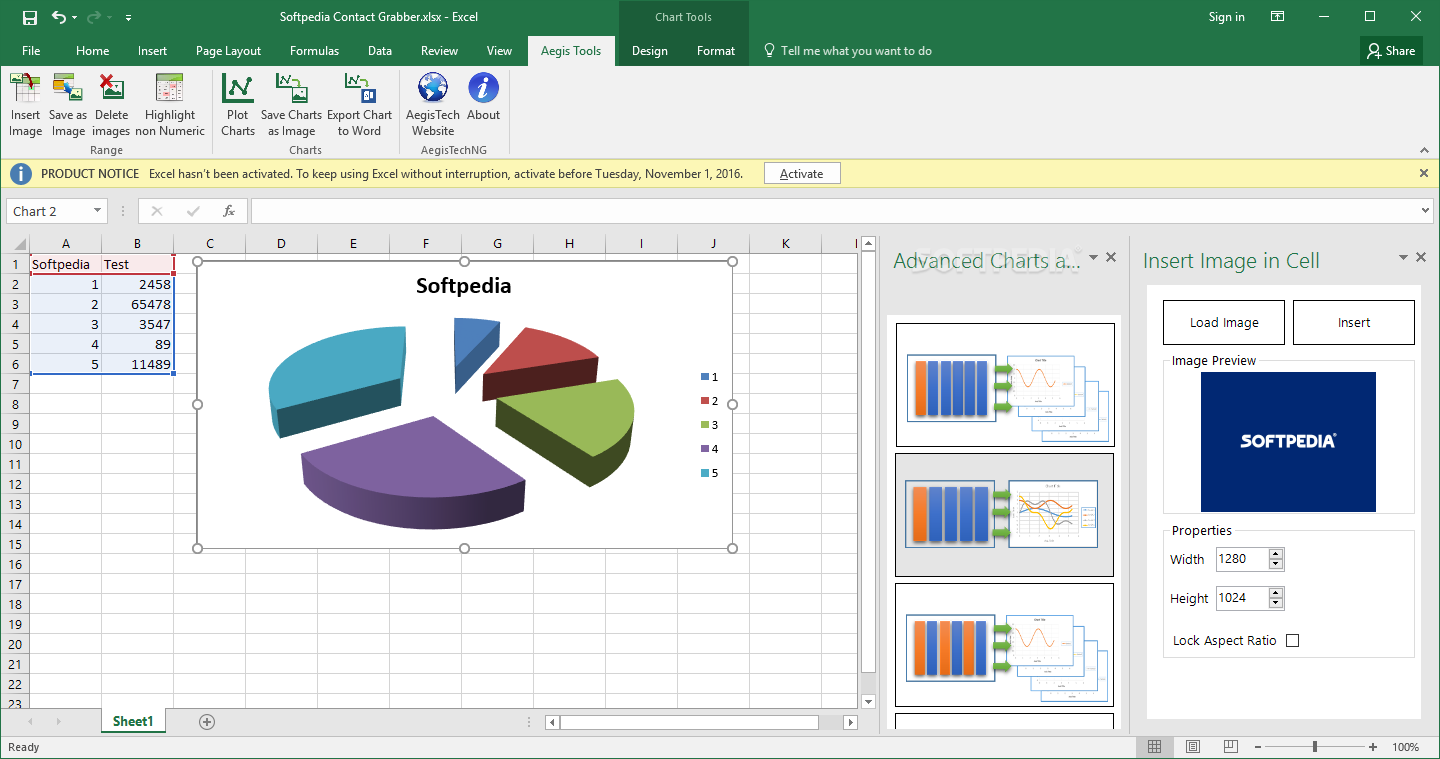The image size is (1440, 759).
Task: Click the Undo arrow icon
Action: (59, 17)
